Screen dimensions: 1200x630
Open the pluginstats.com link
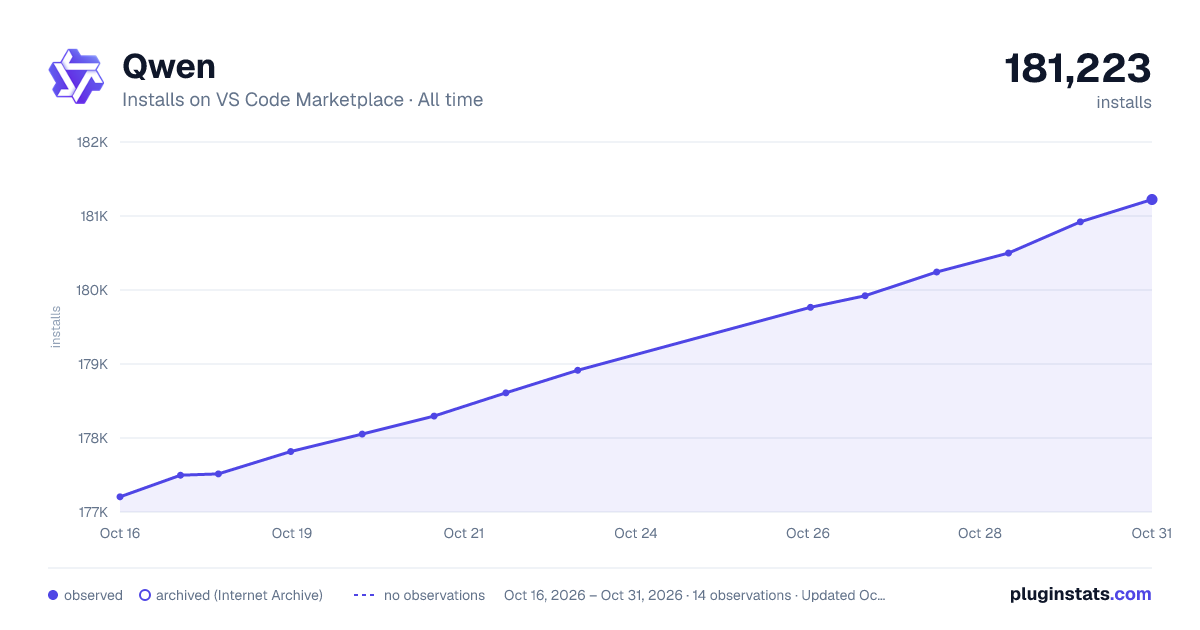1081,594
